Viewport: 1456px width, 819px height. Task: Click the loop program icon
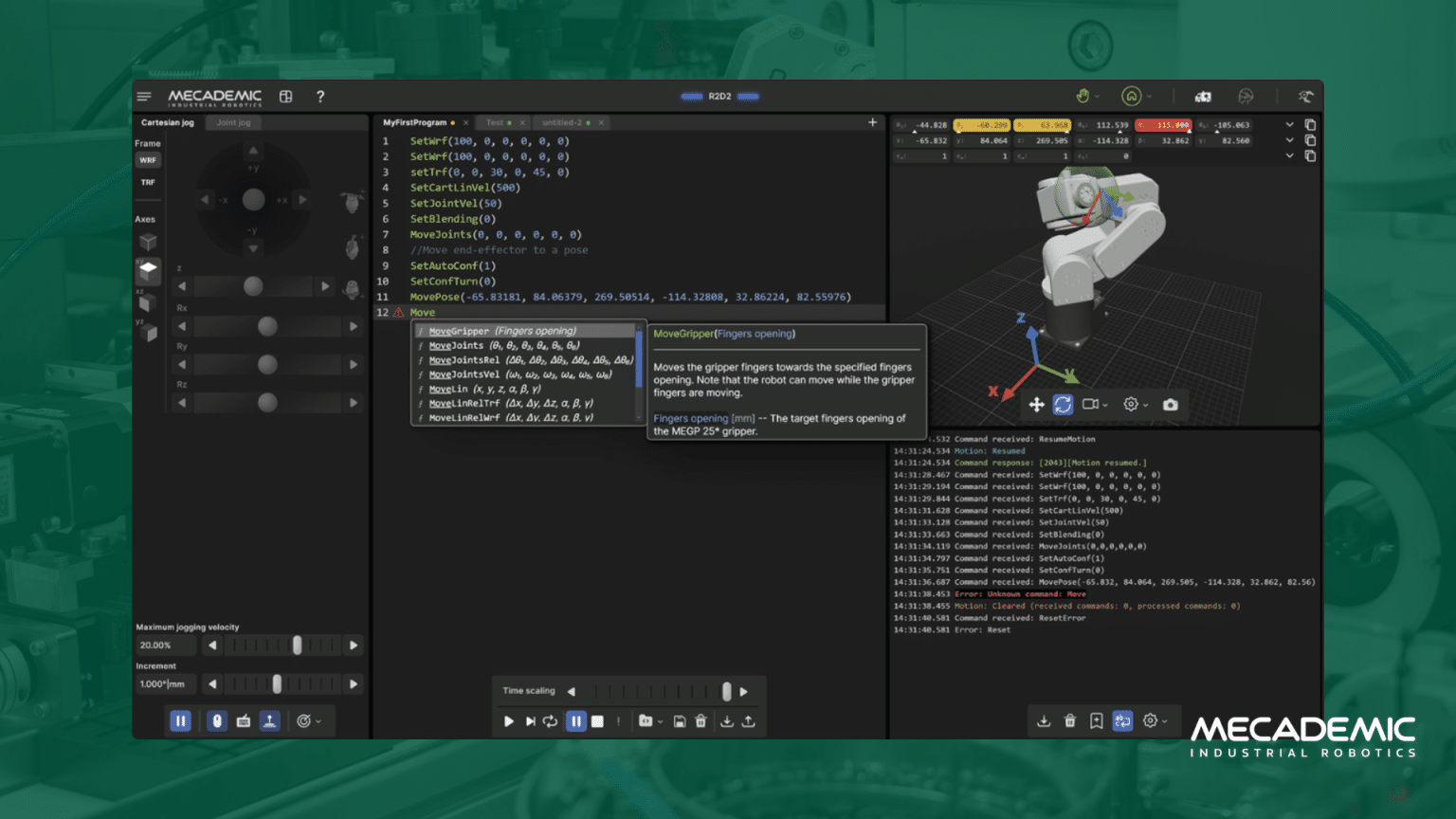click(551, 721)
